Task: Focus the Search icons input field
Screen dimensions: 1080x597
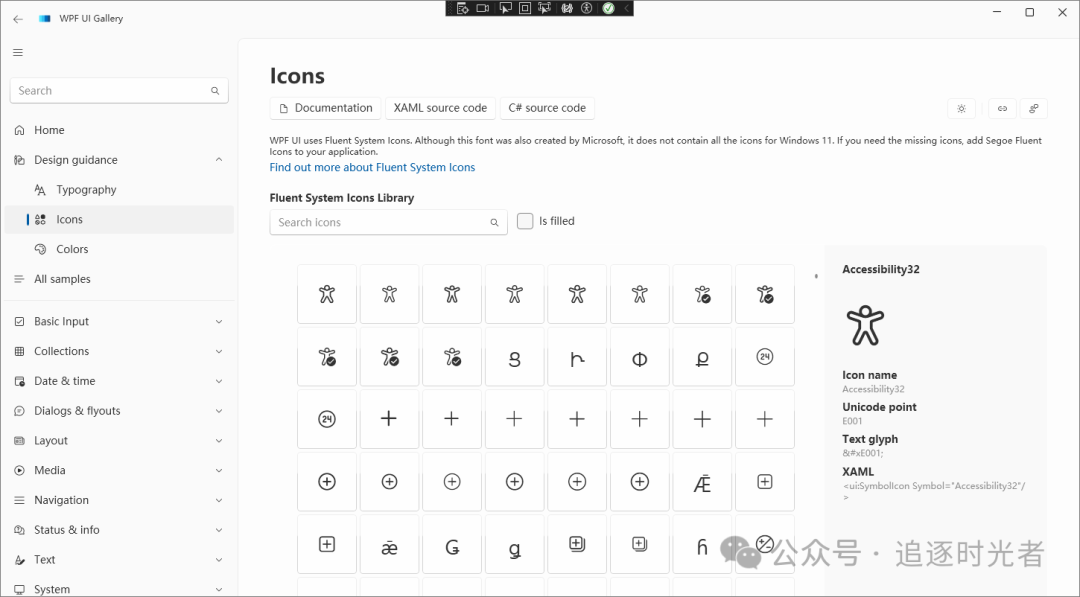Action: [388, 222]
